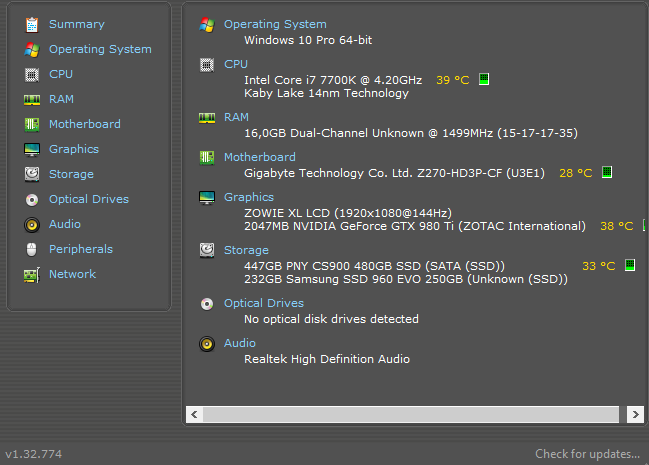Click the motherboard temperature indicator at 28 °C
Screen dimensions: 649x465
pyautogui.click(x=606, y=173)
